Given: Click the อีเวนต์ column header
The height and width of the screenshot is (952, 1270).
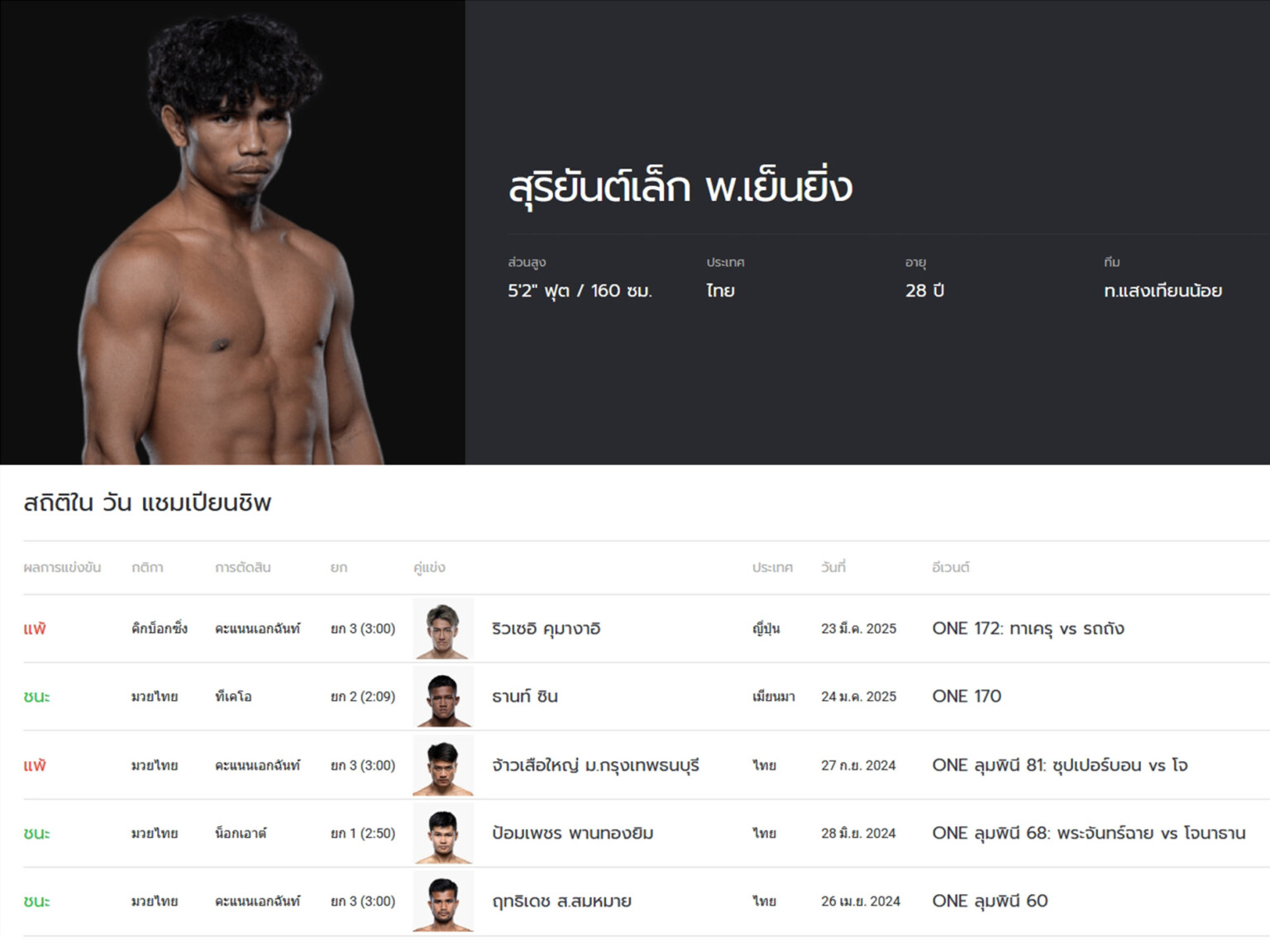Looking at the screenshot, I should 950,568.
